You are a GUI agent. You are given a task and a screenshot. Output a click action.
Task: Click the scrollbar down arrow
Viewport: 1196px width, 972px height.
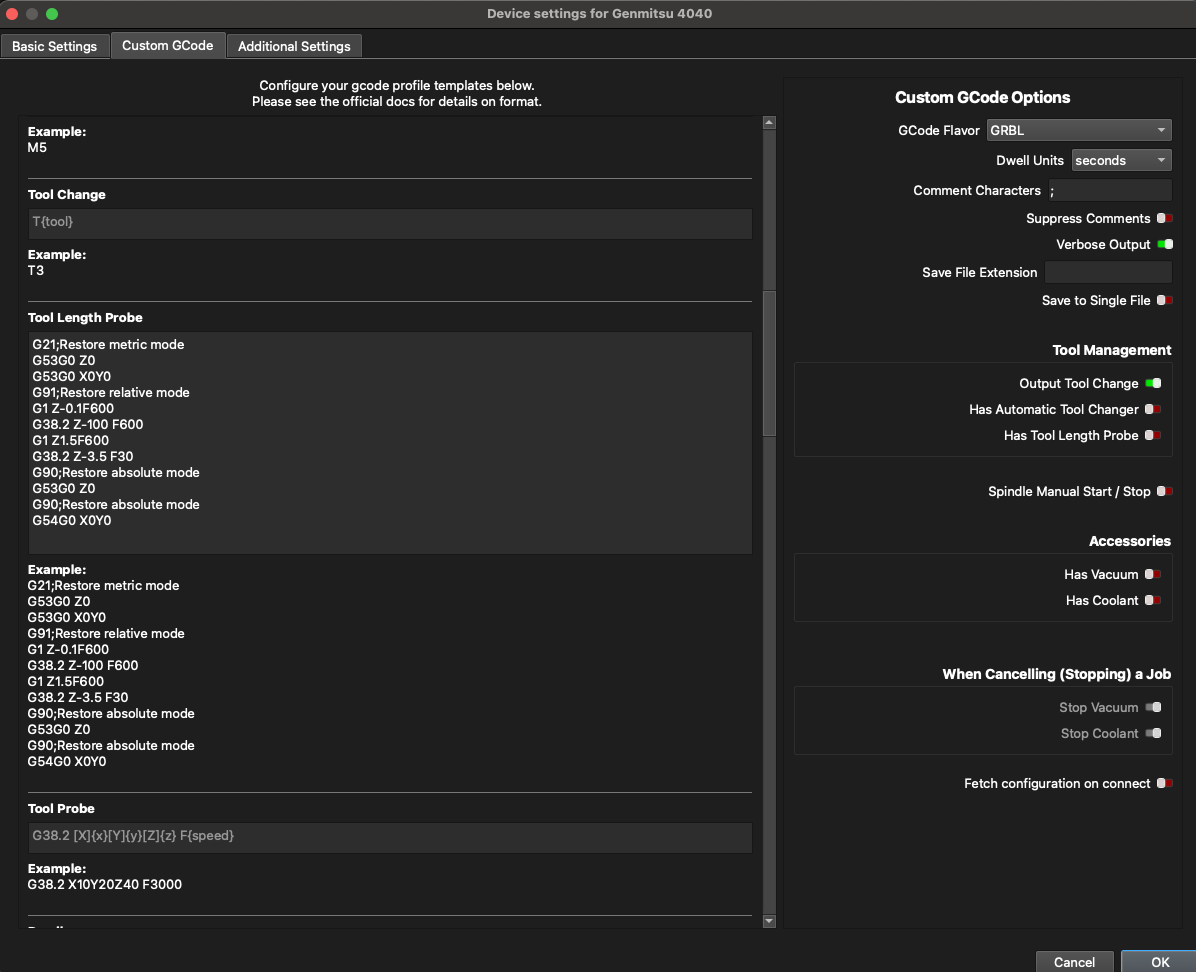768,921
